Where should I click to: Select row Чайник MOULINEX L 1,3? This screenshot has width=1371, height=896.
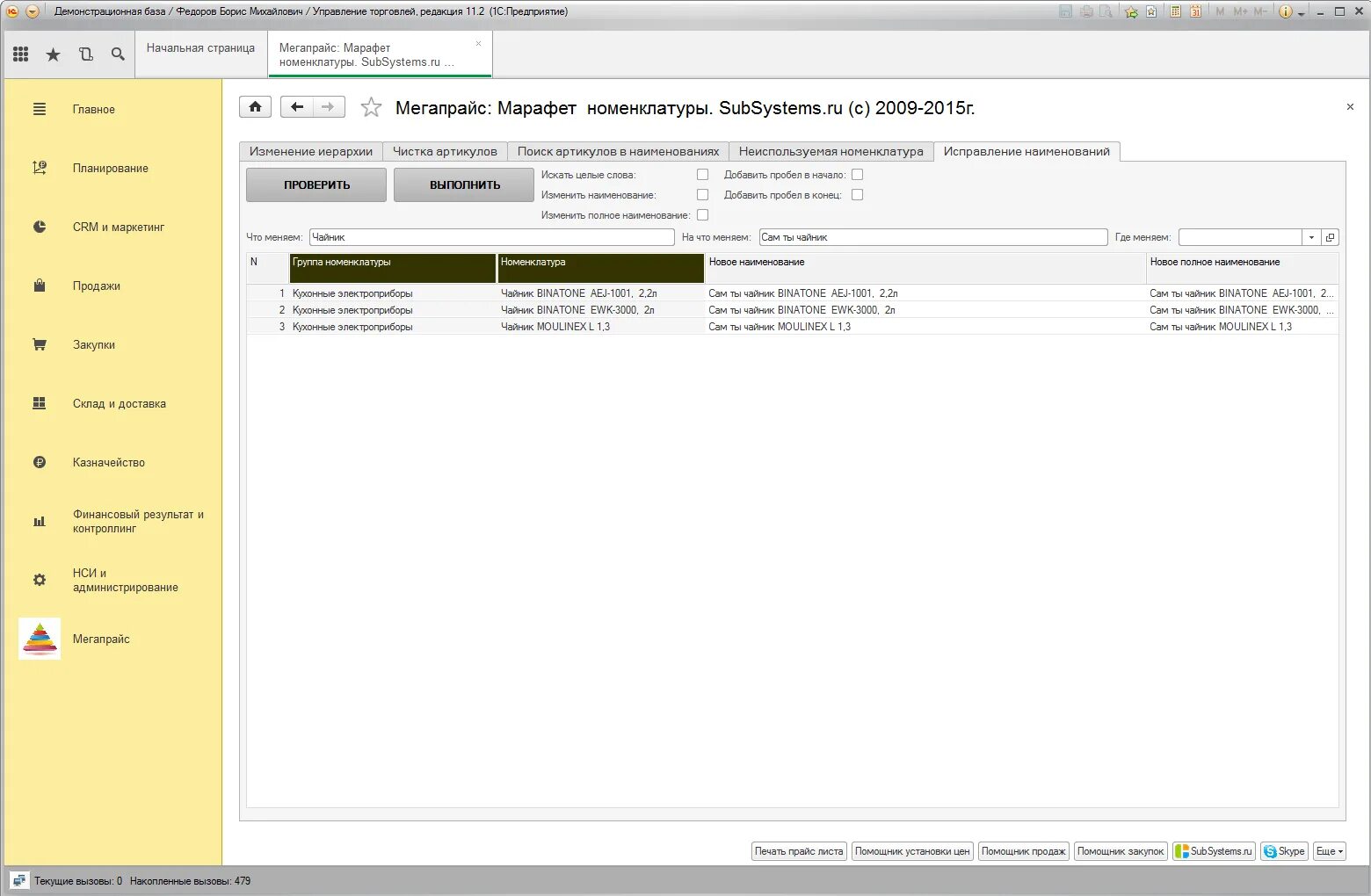pyautogui.click(x=792, y=327)
